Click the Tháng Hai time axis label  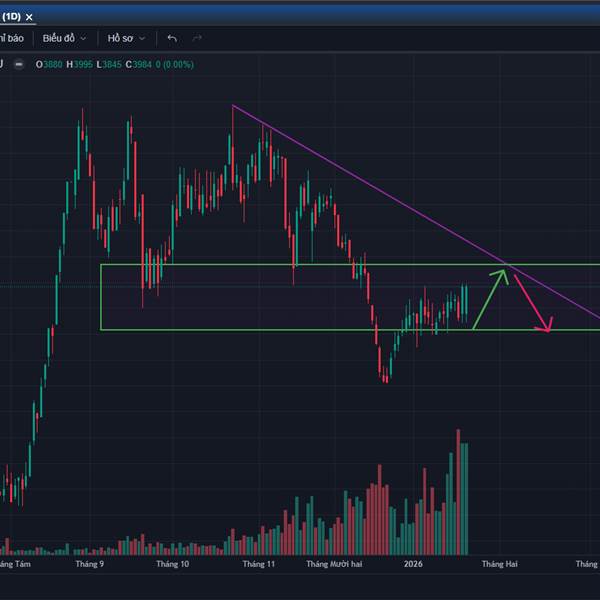(500, 564)
